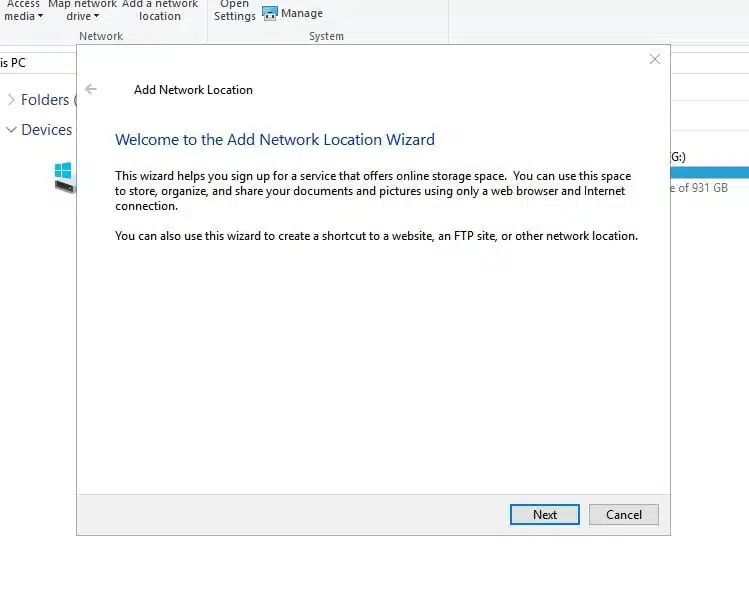The height and width of the screenshot is (590, 749).
Task: Click the System ribbon group label
Action: coord(326,36)
